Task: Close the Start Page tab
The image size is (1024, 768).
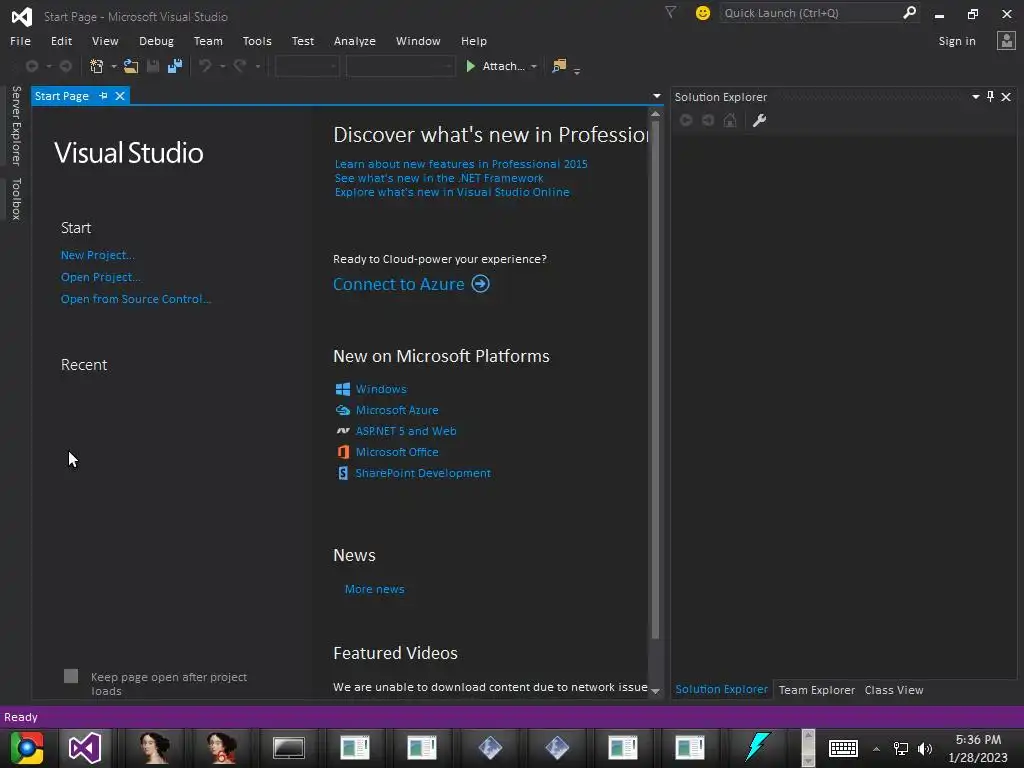Action: coord(120,96)
